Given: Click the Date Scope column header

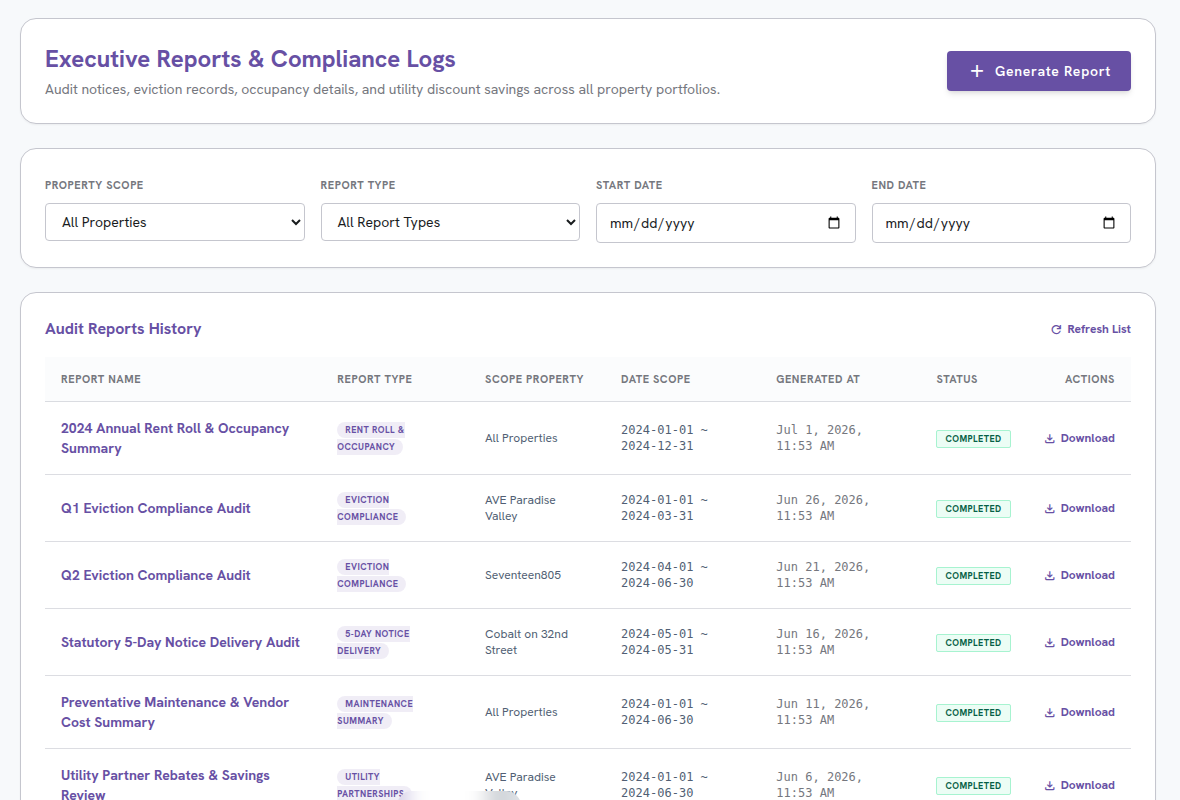Looking at the screenshot, I should pos(655,379).
